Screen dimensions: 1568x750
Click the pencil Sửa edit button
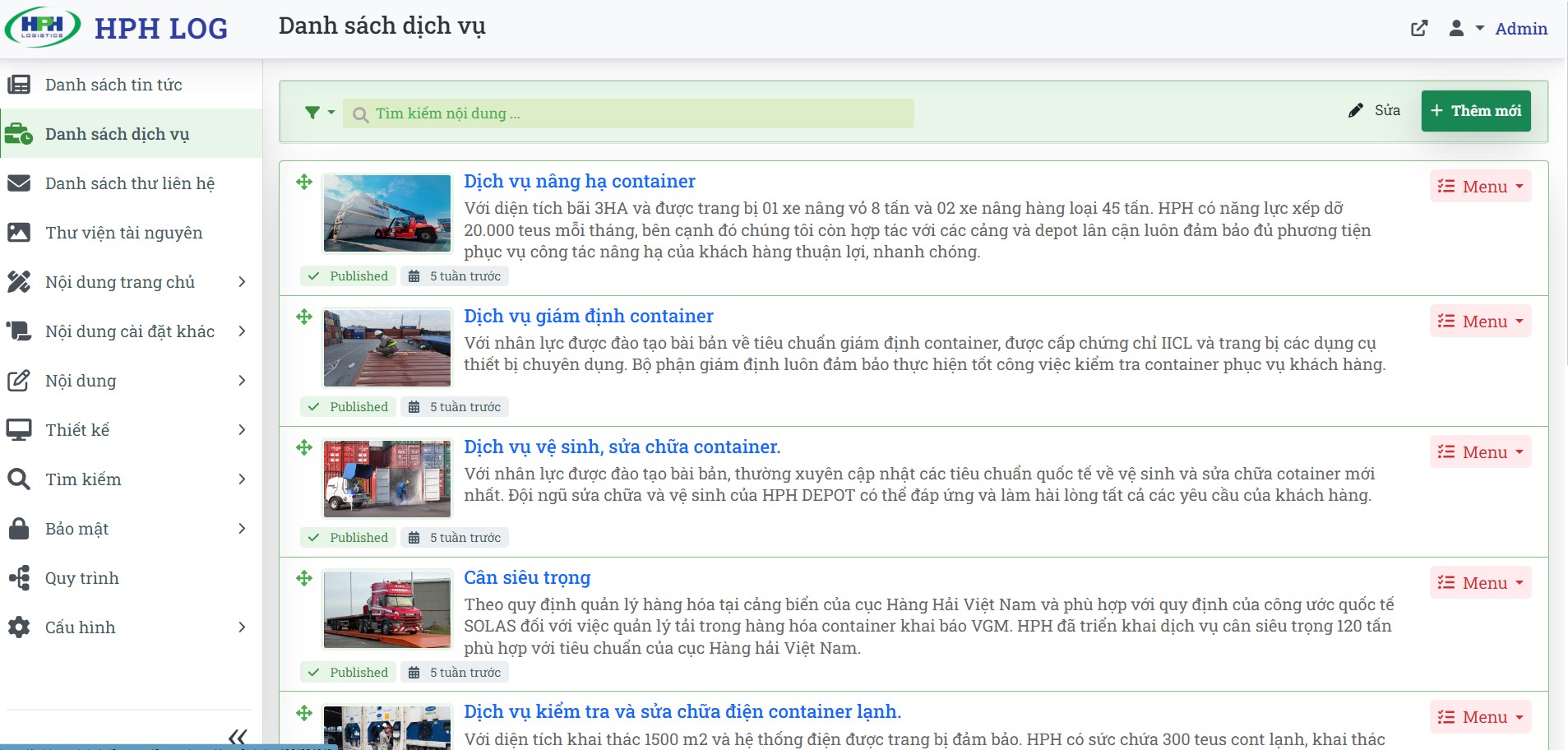[1375, 110]
